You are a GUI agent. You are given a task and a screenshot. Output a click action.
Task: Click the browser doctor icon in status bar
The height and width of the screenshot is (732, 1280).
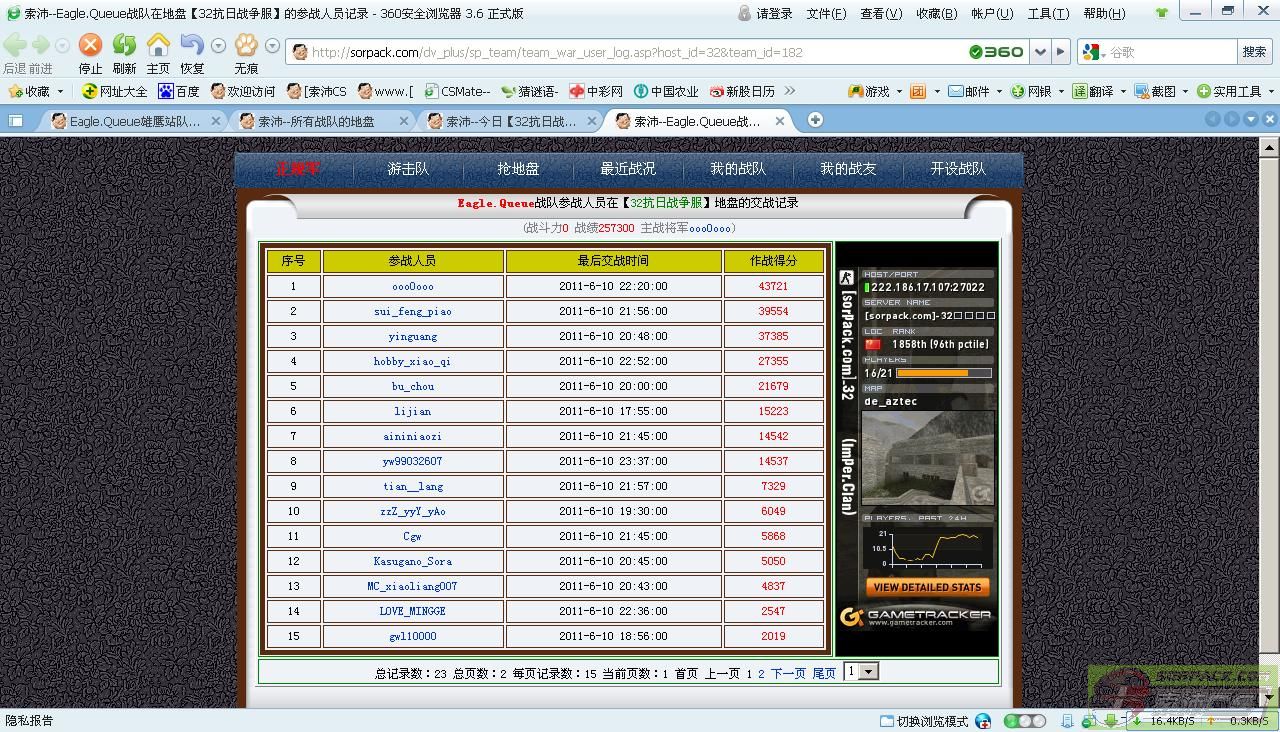pyautogui.click(x=983, y=721)
